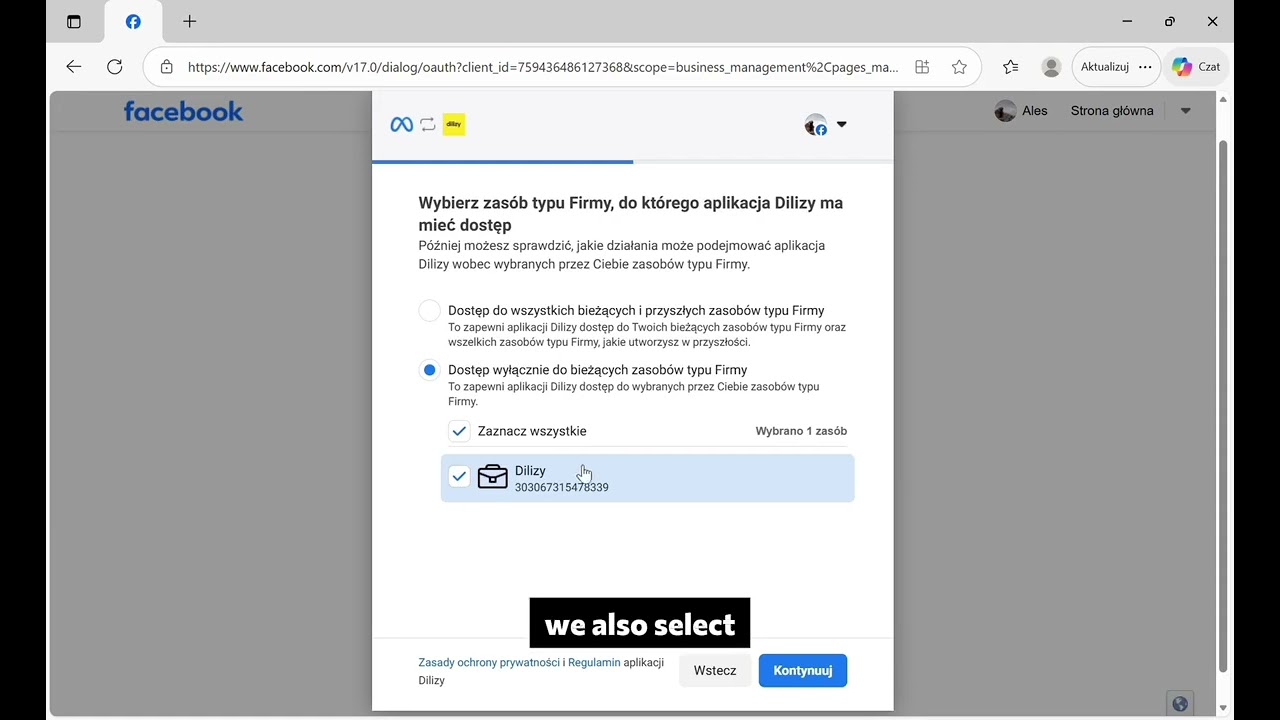Screen dimensions: 1280x720
Task: Click the scrollbar up arrow
Action: point(1222,100)
